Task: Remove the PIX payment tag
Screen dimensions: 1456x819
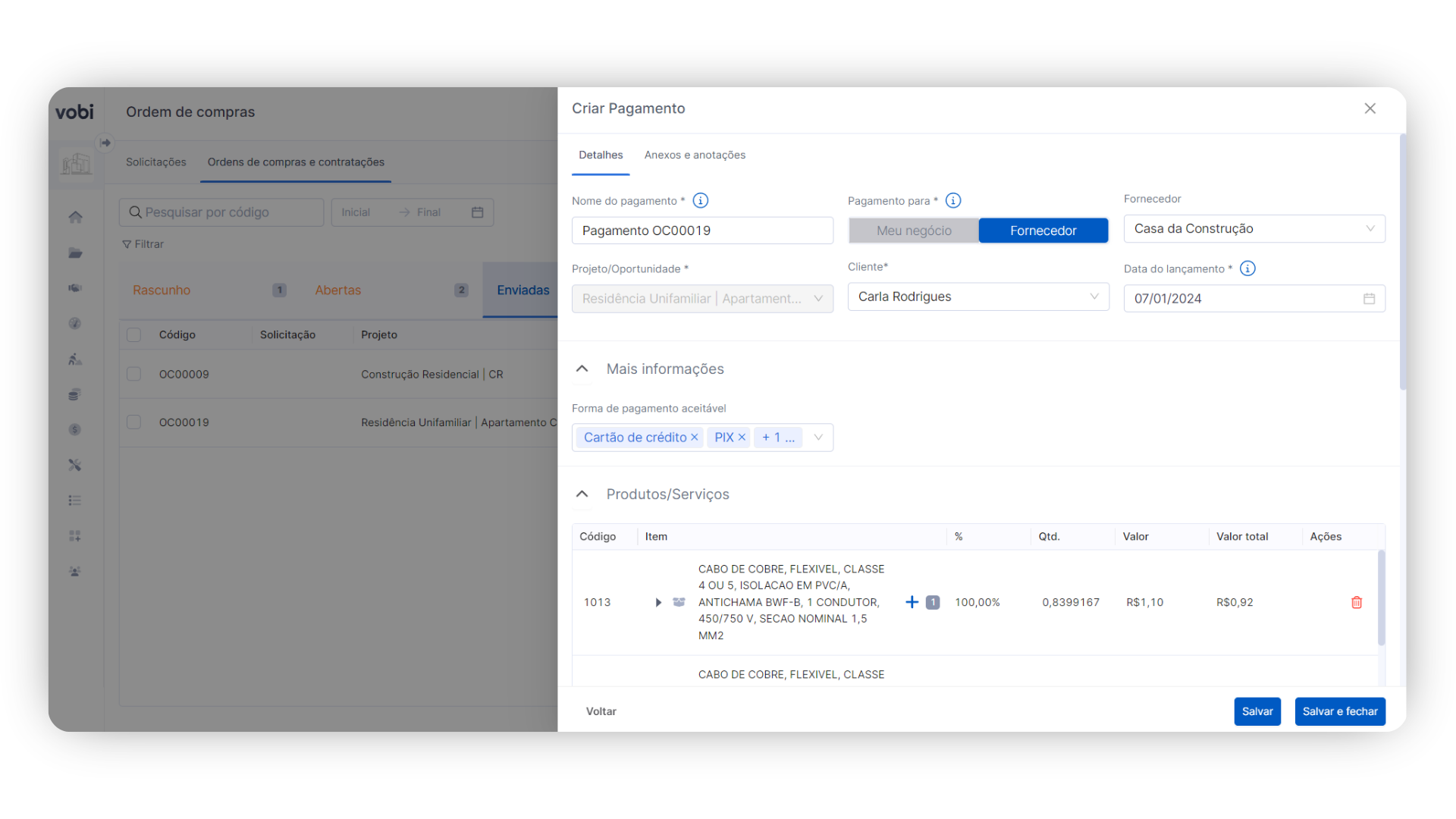Action: pyautogui.click(x=742, y=438)
